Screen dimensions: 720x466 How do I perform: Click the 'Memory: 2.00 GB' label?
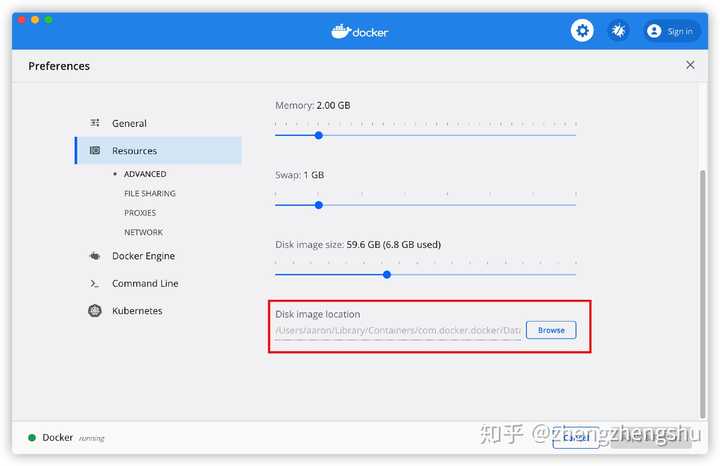click(x=312, y=105)
